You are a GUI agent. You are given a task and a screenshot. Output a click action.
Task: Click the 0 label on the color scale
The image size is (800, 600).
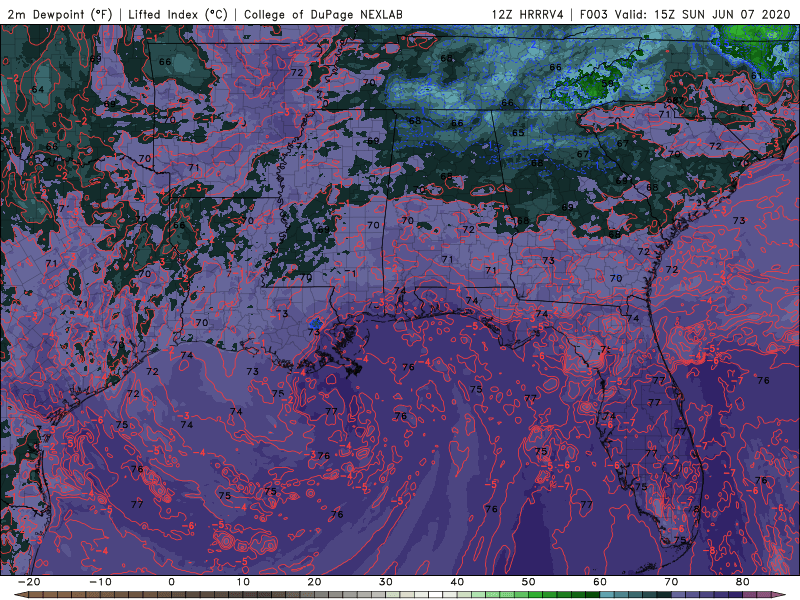pos(171,582)
